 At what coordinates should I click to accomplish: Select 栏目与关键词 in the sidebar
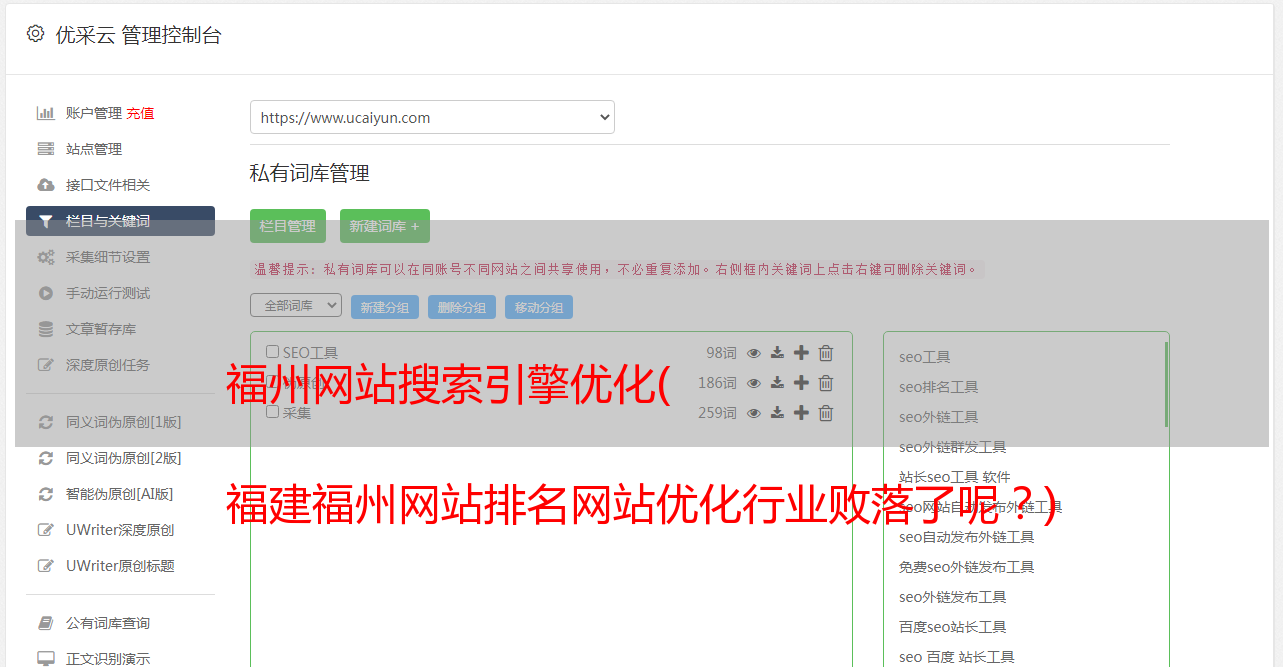pos(120,221)
